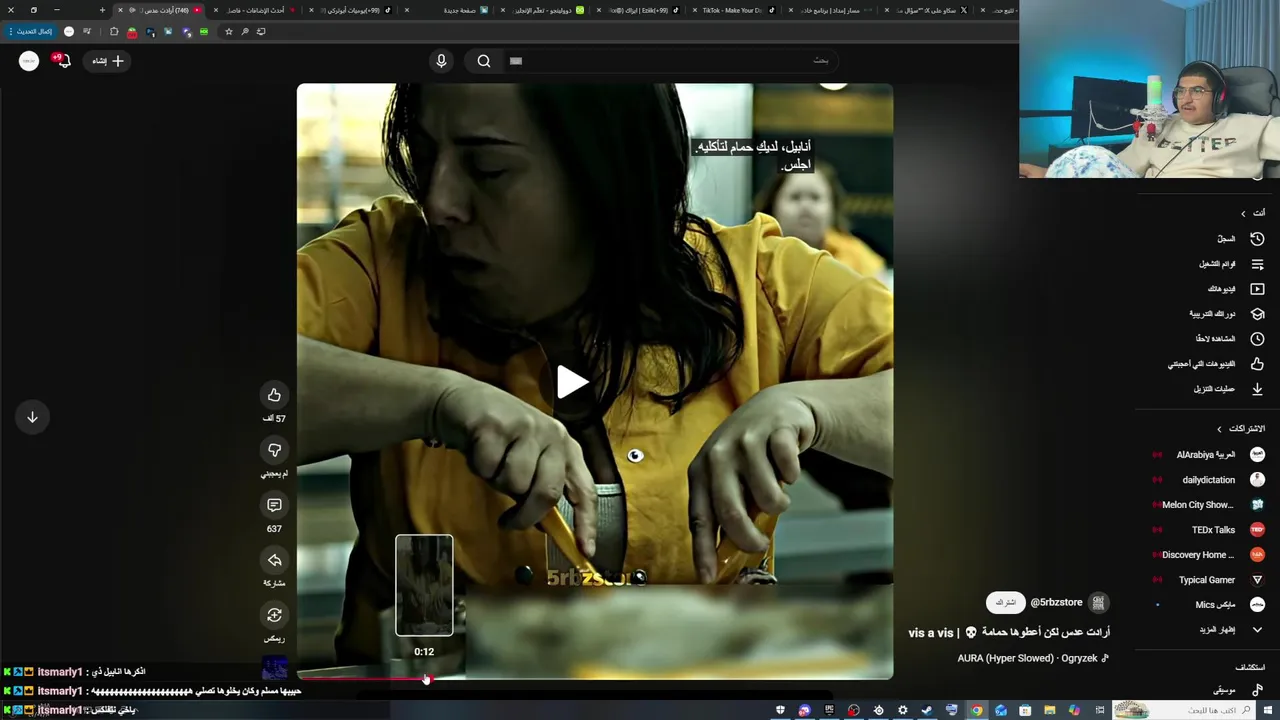Screen dimensions: 1280x720
Task: Open the 637 comments panel
Action: tap(274, 505)
